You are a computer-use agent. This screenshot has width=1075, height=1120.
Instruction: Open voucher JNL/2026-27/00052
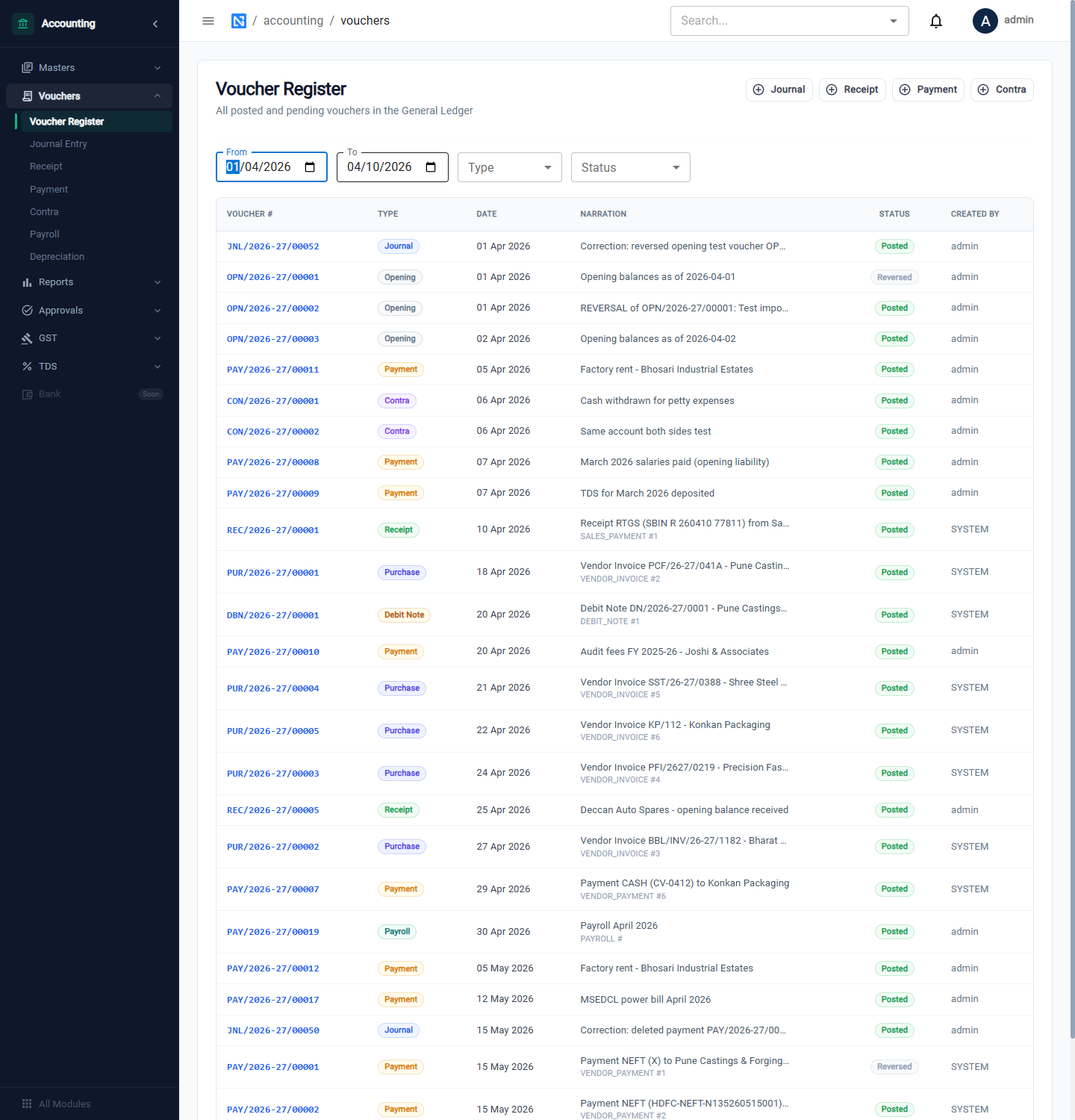(x=273, y=246)
